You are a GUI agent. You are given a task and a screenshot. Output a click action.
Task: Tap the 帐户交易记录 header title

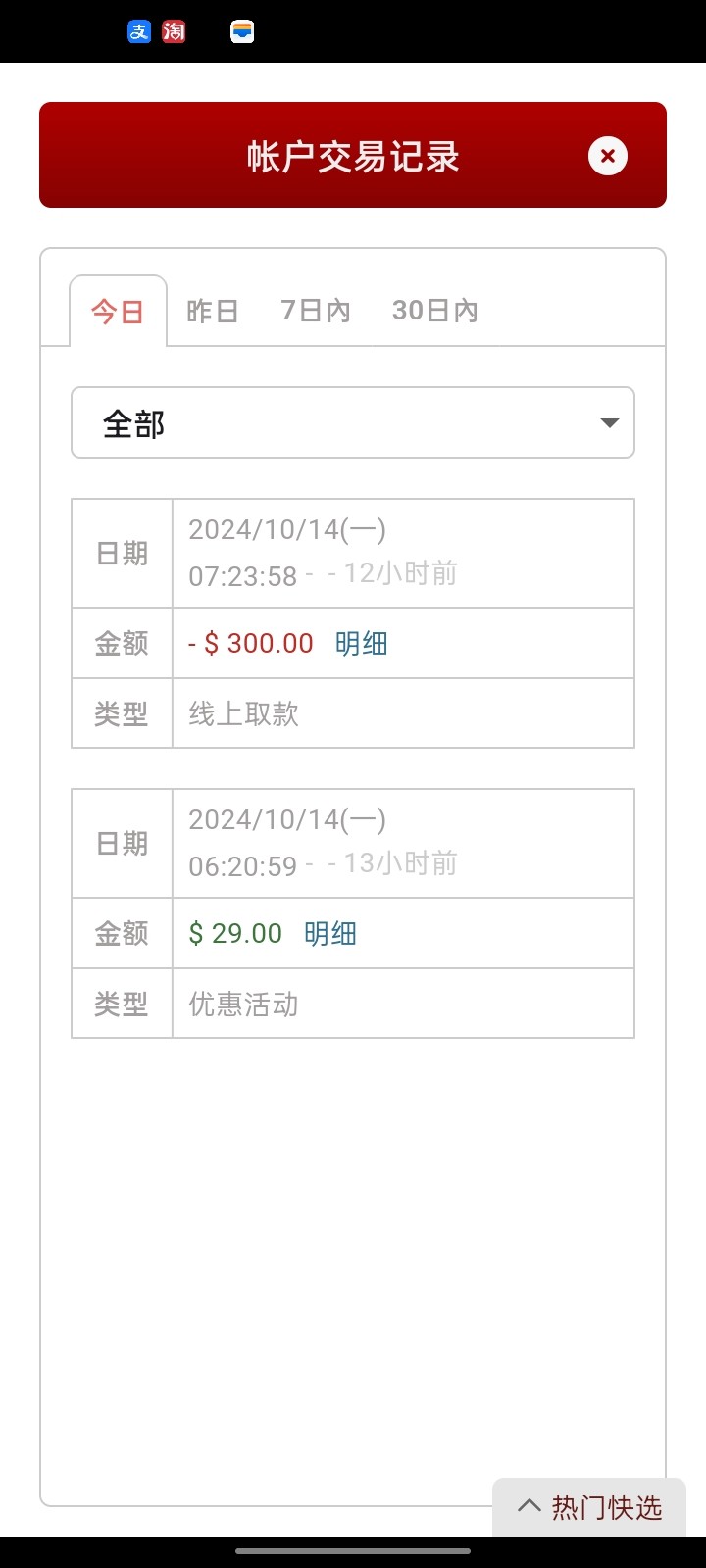click(x=353, y=157)
